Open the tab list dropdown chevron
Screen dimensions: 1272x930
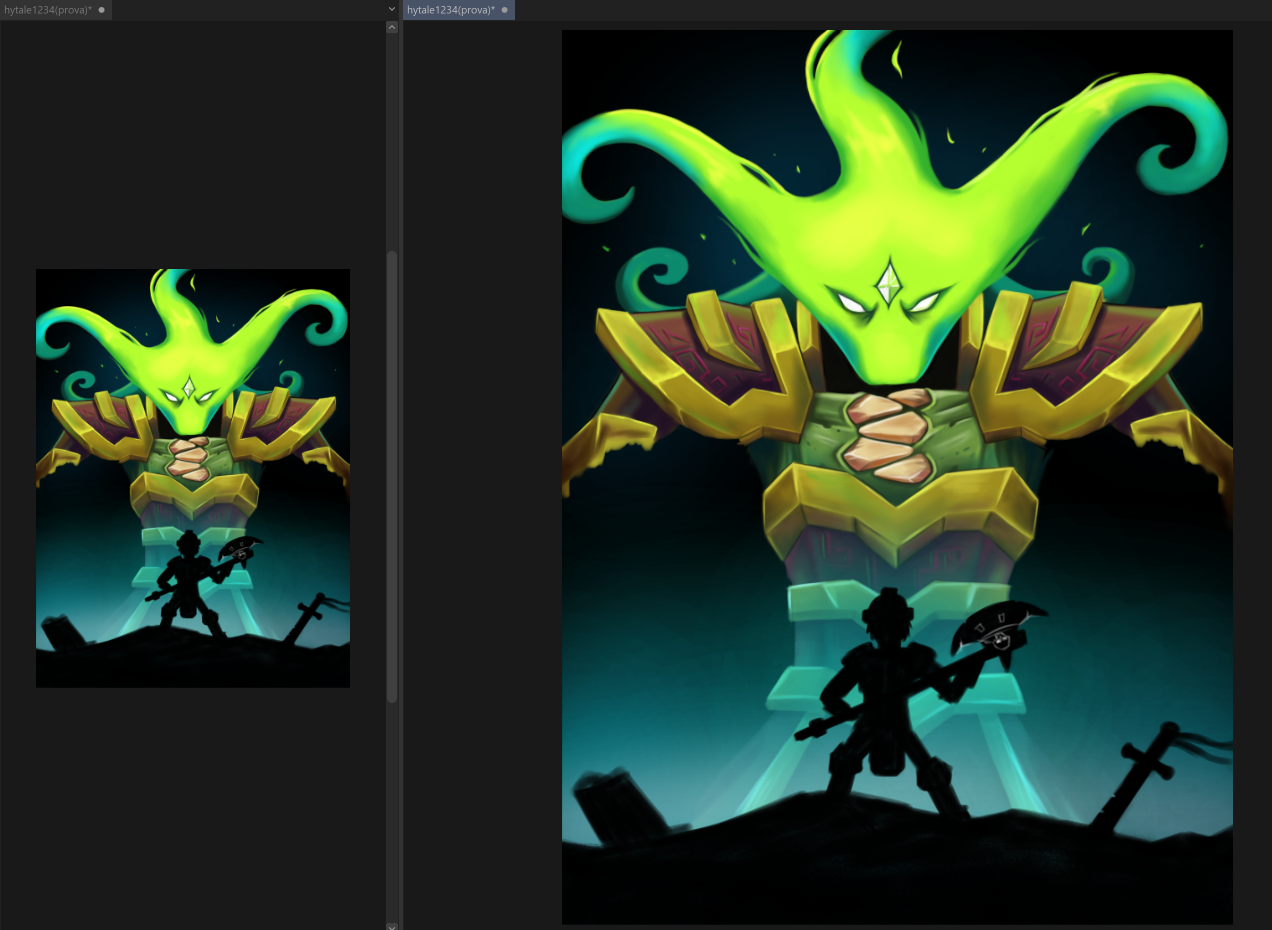[392, 9]
